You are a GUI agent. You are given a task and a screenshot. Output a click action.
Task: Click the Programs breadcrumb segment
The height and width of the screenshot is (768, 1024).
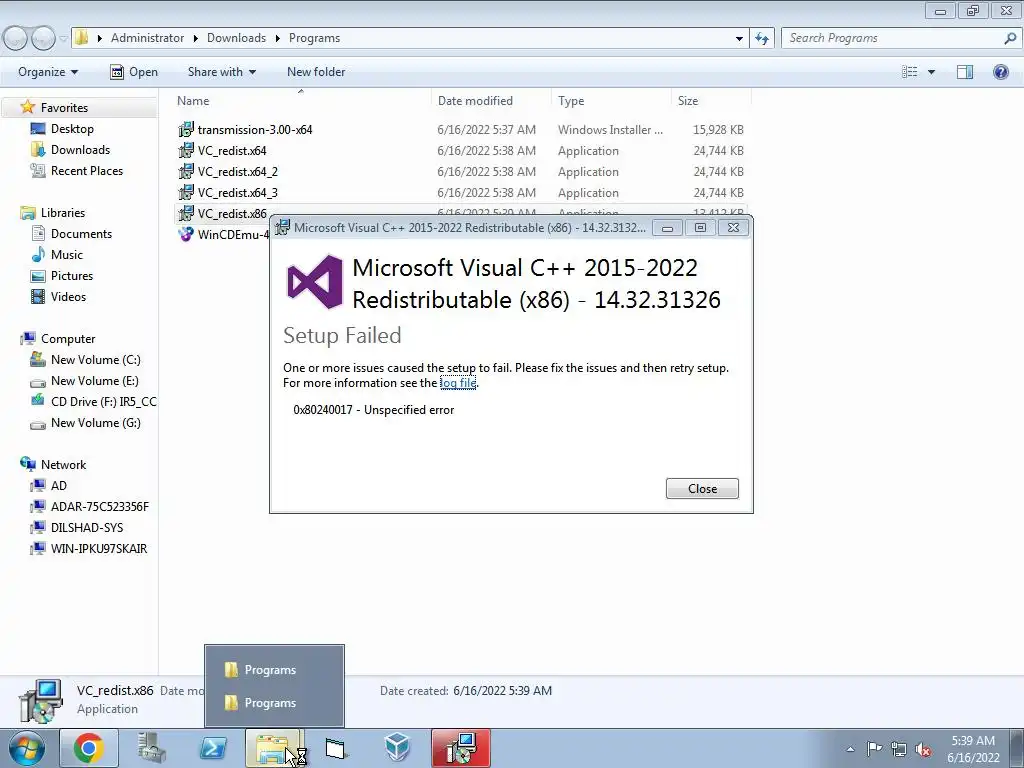pyautogui.click(x=314, y=38)
